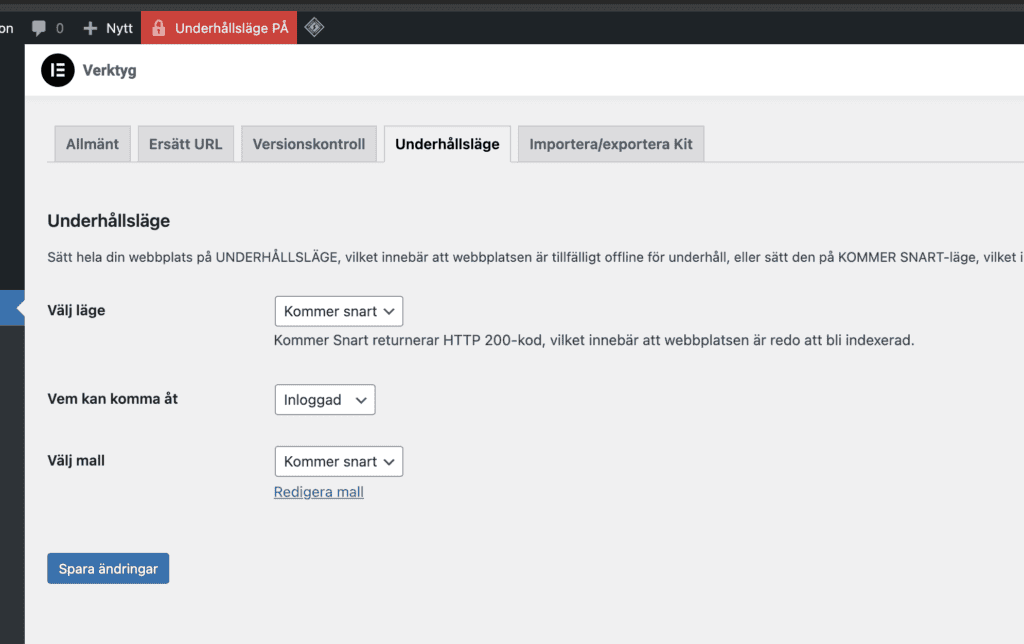Open the Välj mall dropdown
1024x644 pixels.
(339, 462)
